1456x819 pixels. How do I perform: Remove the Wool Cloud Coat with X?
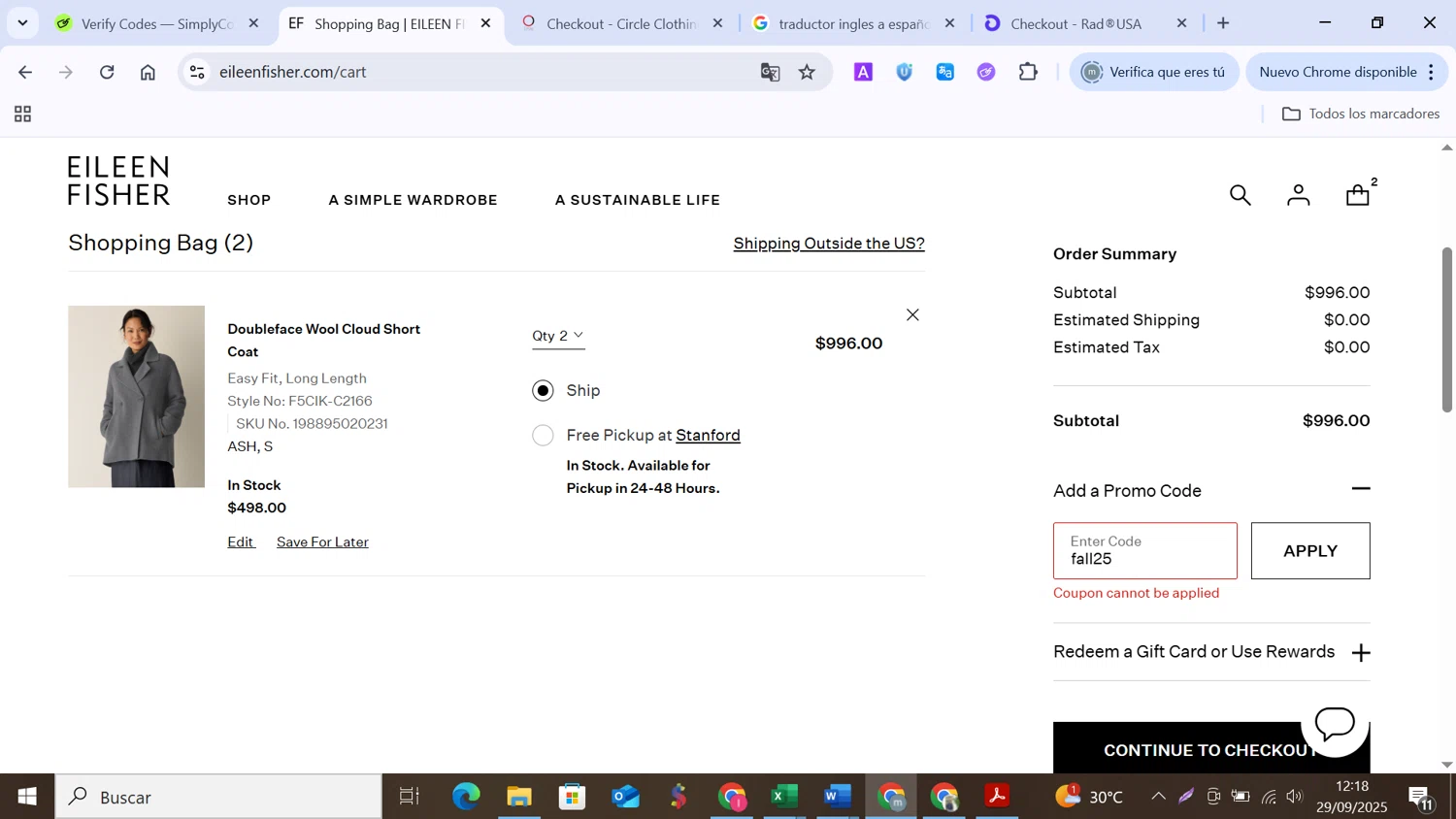tap(912, 314)
